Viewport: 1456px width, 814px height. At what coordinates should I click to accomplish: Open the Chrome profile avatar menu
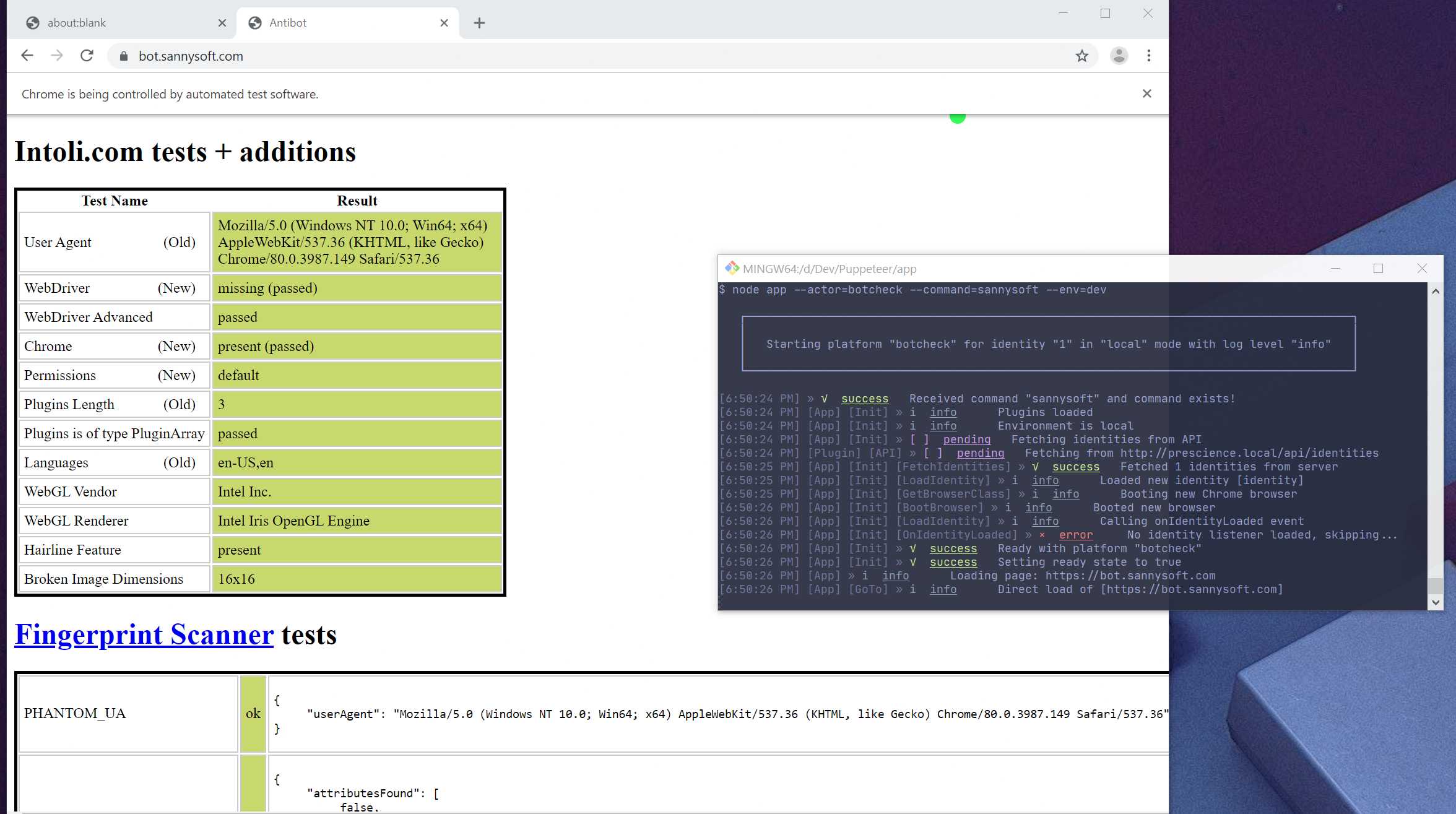coord(1119,56)
